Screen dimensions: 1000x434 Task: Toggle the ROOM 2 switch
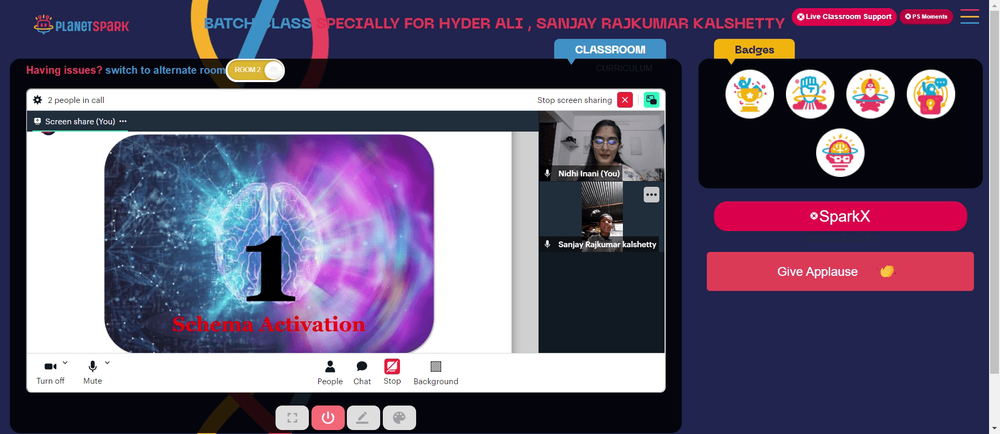[255, 69]
